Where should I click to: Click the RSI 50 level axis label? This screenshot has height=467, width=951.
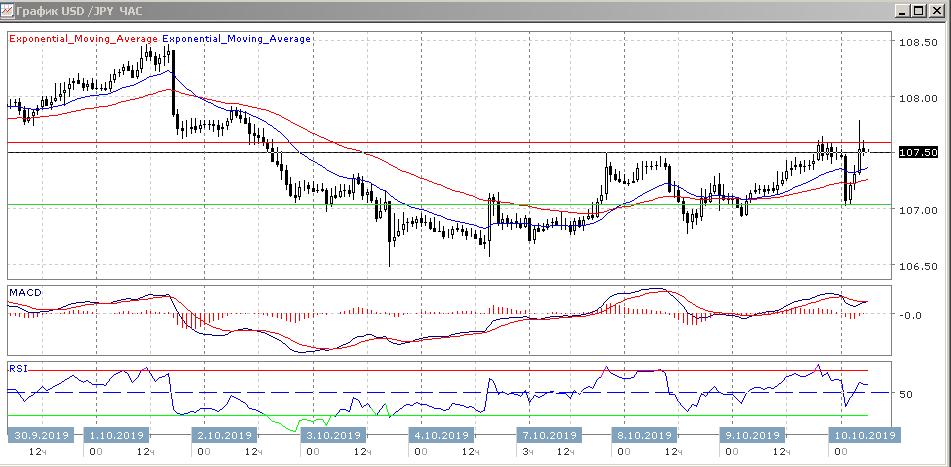coord(906,394)
